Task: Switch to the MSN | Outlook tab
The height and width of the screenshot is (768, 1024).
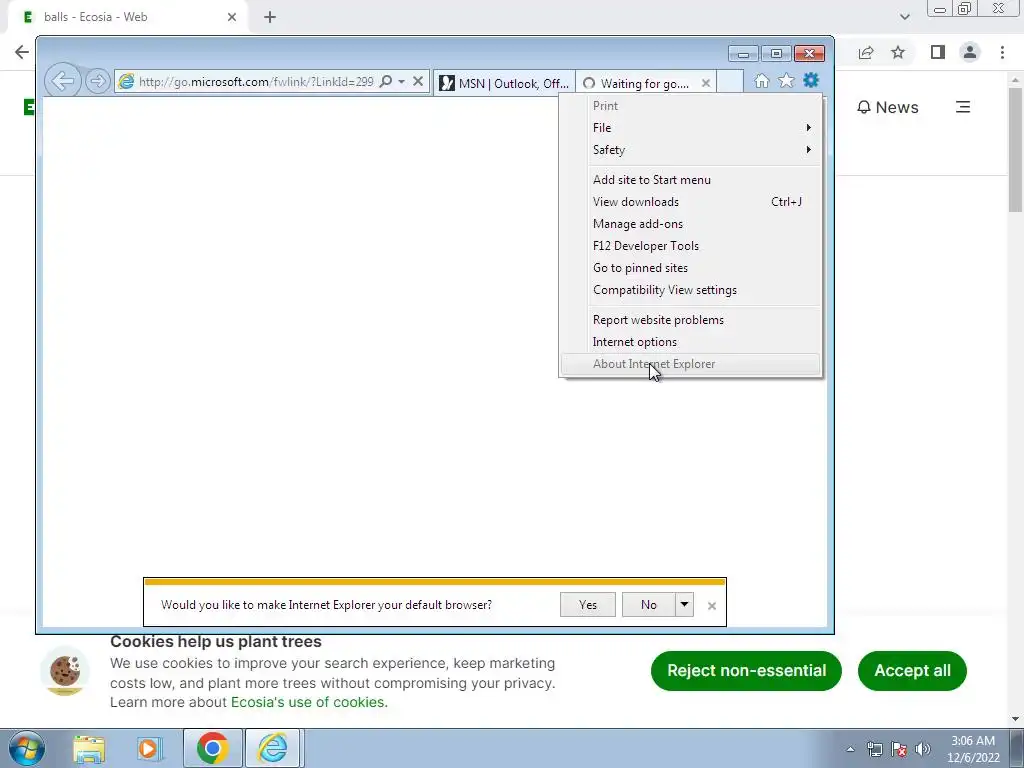Action: pos(505,83)
